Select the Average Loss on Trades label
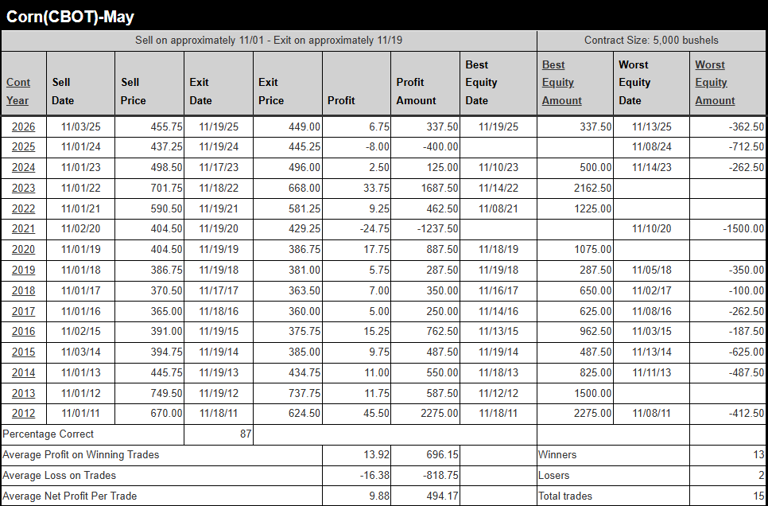 (59, 475)
